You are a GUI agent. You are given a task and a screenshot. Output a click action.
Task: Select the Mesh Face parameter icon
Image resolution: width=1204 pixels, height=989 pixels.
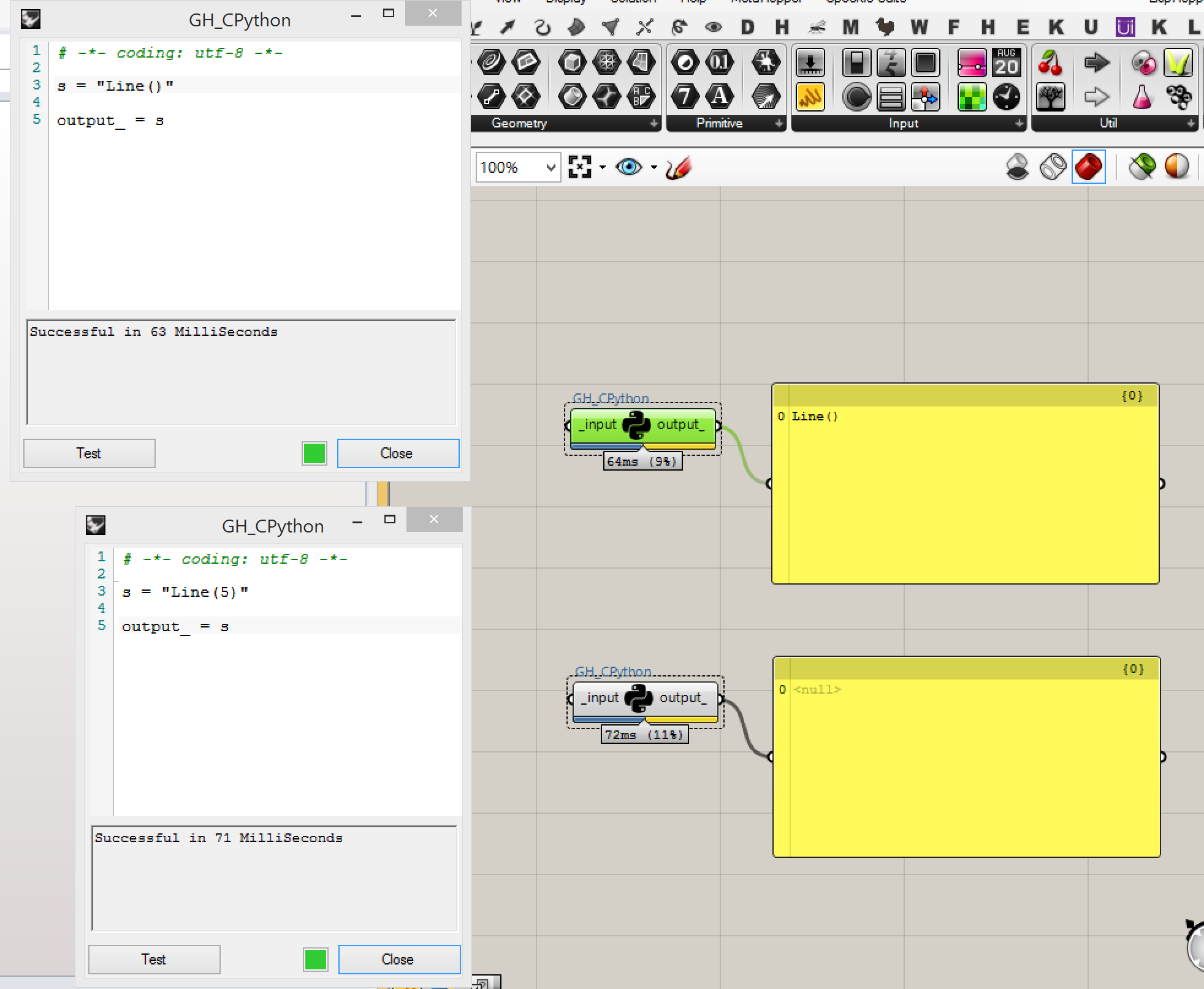tap(641, 62)
